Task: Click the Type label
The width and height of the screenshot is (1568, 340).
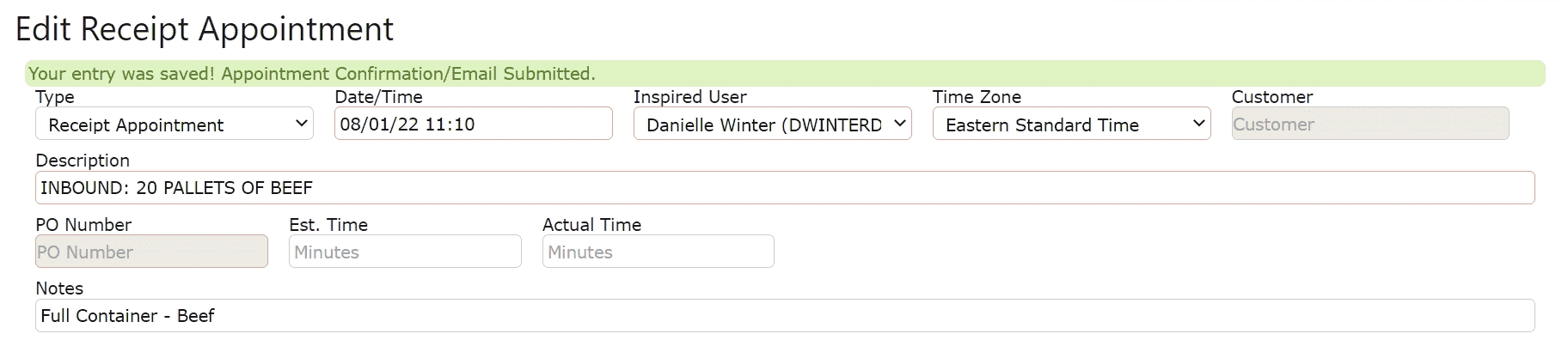Action: 55,97
